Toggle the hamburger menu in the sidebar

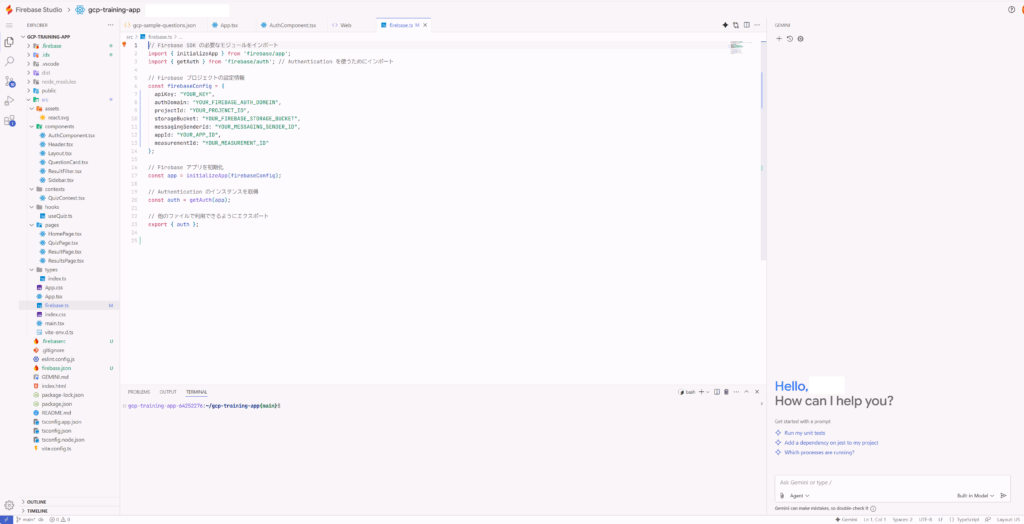point(10,24)
